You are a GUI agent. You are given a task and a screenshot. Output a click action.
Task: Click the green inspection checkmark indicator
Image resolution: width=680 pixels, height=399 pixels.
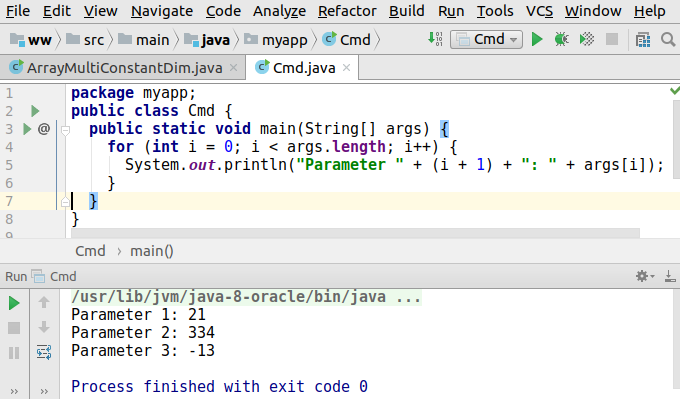674,90
